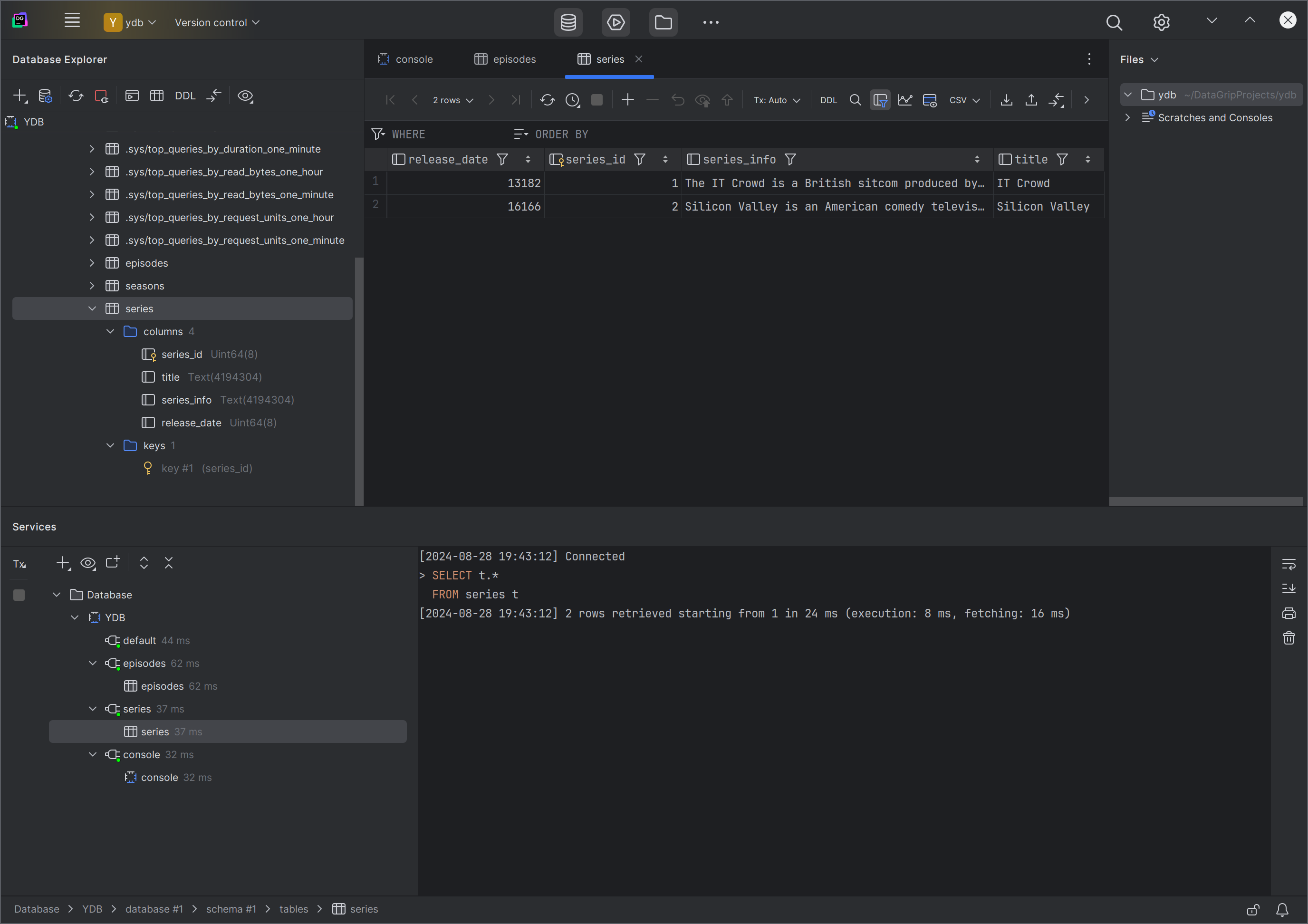Viewport: 1308px width, 924px height.
Task: Click schema #1 in the breadcrumb bar
Action: click(231, 909)
